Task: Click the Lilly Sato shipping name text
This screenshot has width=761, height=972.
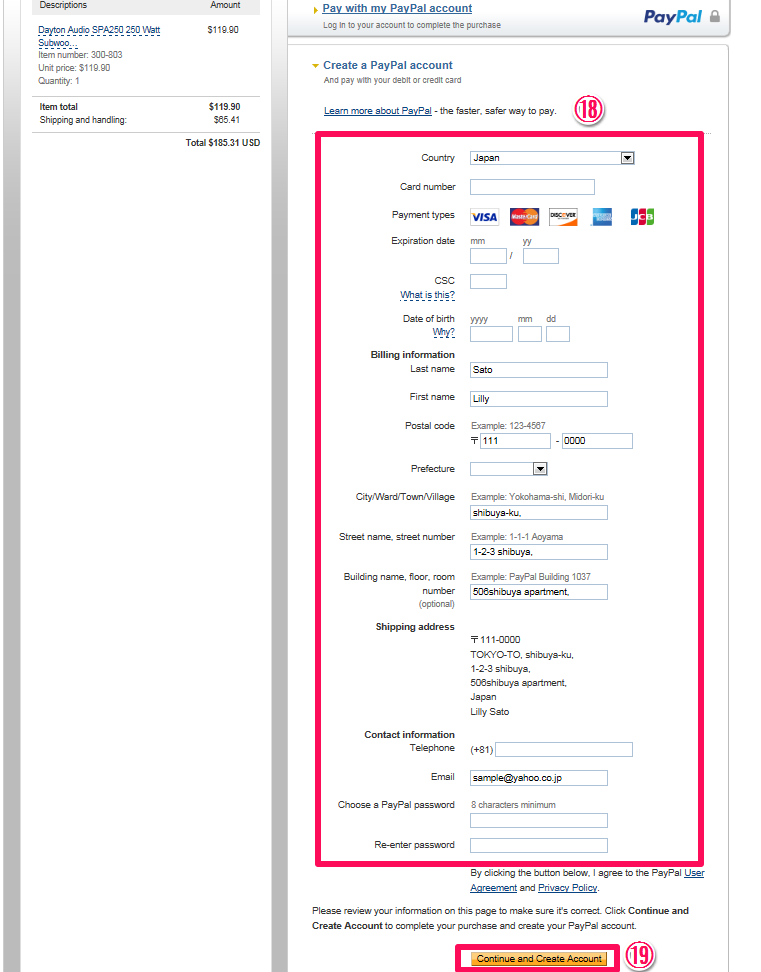Action: (x=490, y=712)
